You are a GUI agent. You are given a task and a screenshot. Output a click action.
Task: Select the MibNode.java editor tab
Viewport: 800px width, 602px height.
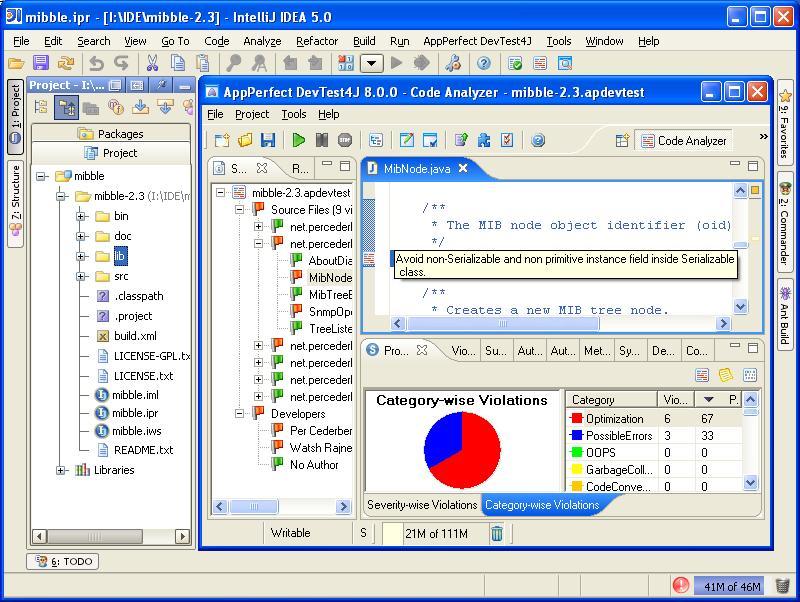click(x=417, y=169)
